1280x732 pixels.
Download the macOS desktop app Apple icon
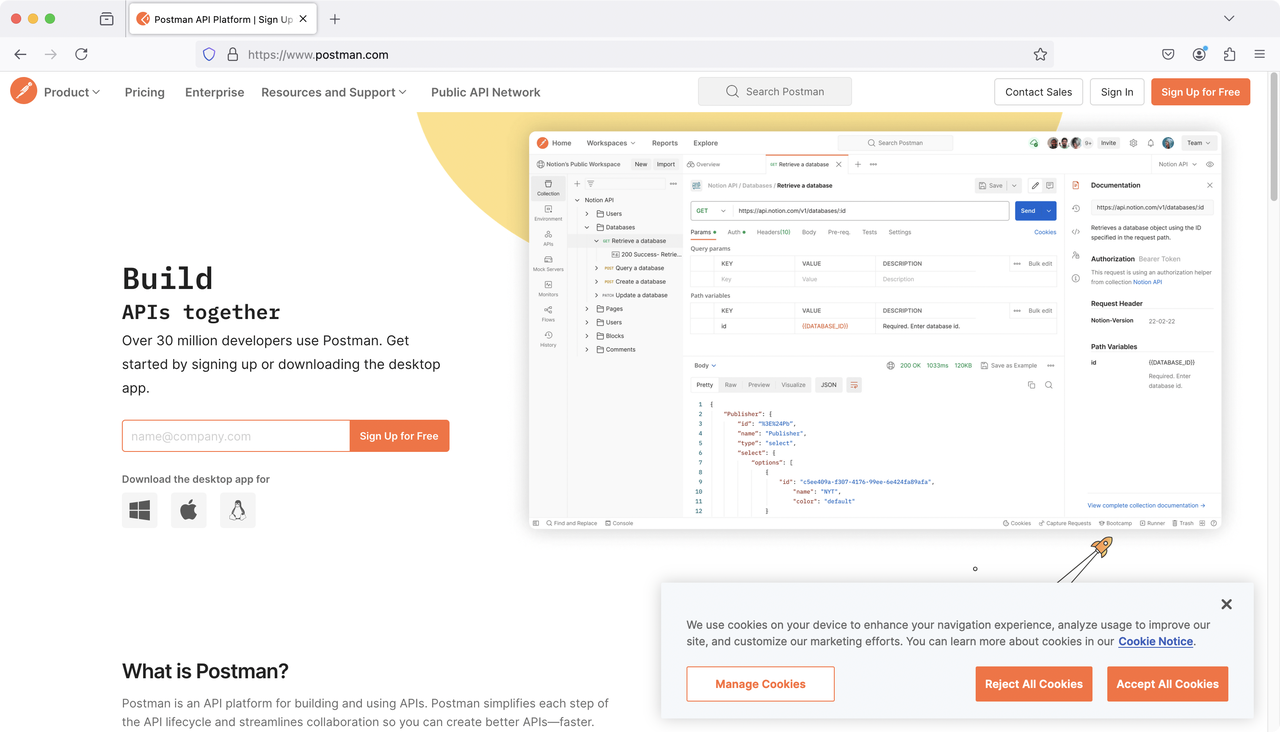pos(188,510)
